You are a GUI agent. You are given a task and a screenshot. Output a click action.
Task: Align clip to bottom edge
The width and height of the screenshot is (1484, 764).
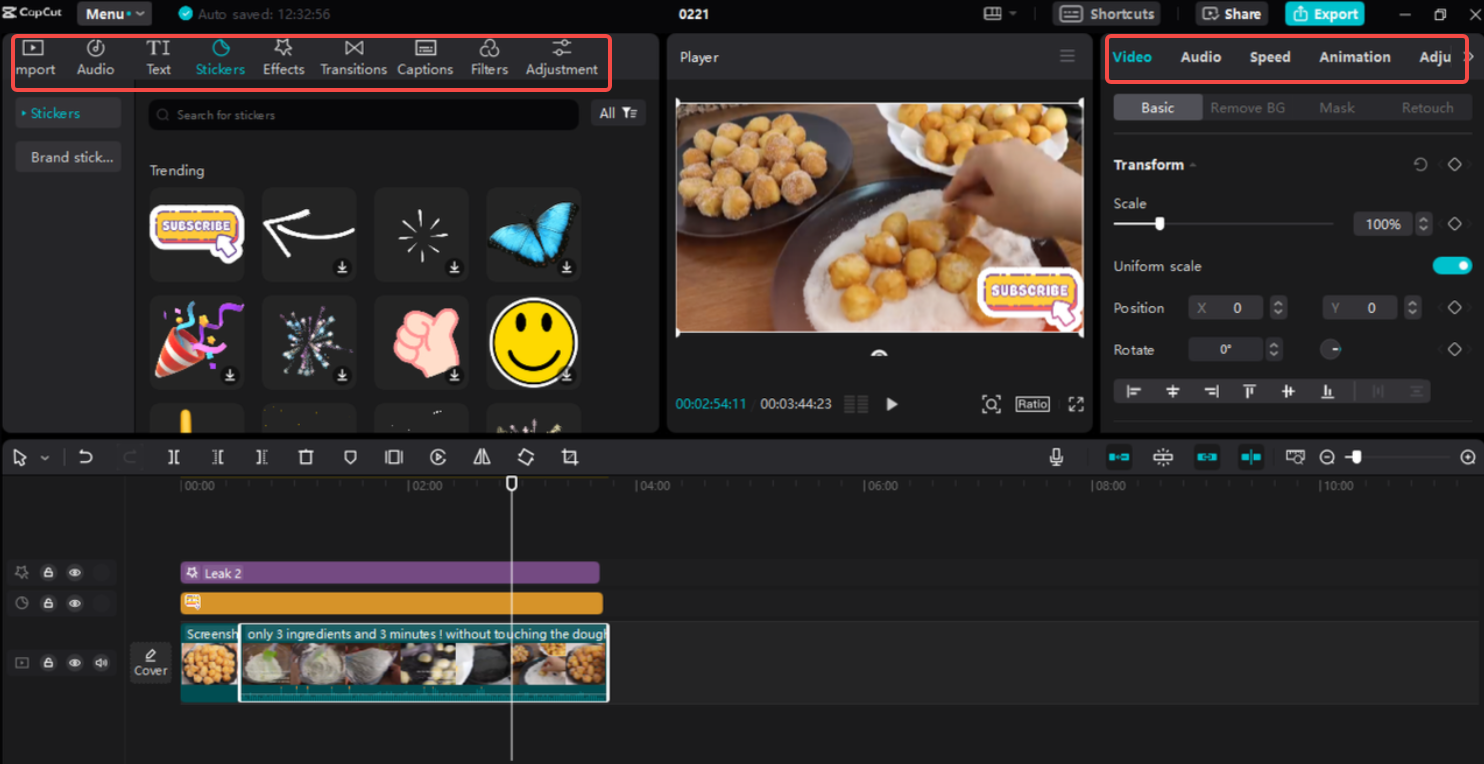[1328, 391]
